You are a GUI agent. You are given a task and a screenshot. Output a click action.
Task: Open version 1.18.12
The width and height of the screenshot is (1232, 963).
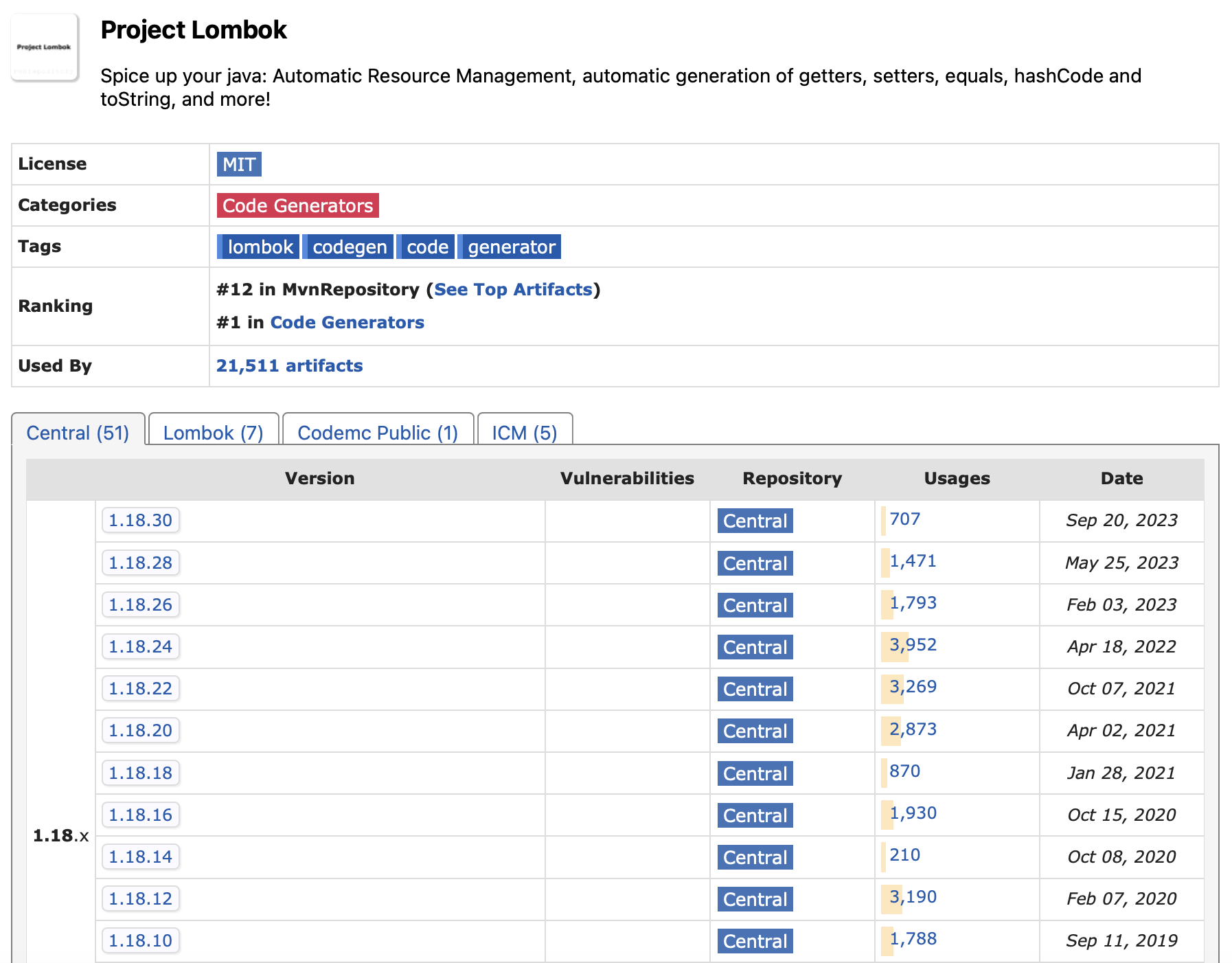tap(141, 898)
